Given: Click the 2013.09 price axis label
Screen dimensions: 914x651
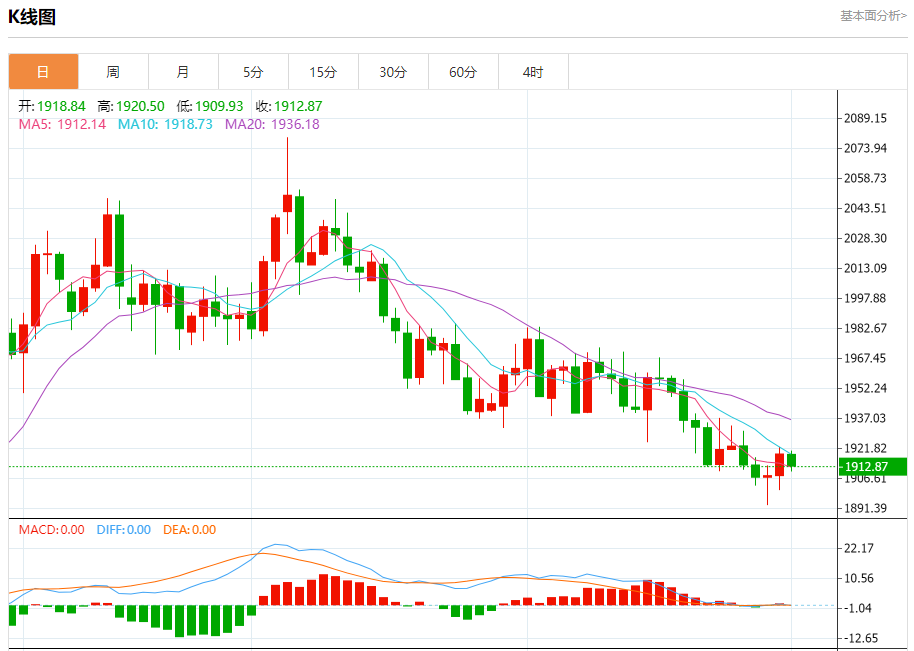Looking at the screenshot, I should (x=865, y=268).
